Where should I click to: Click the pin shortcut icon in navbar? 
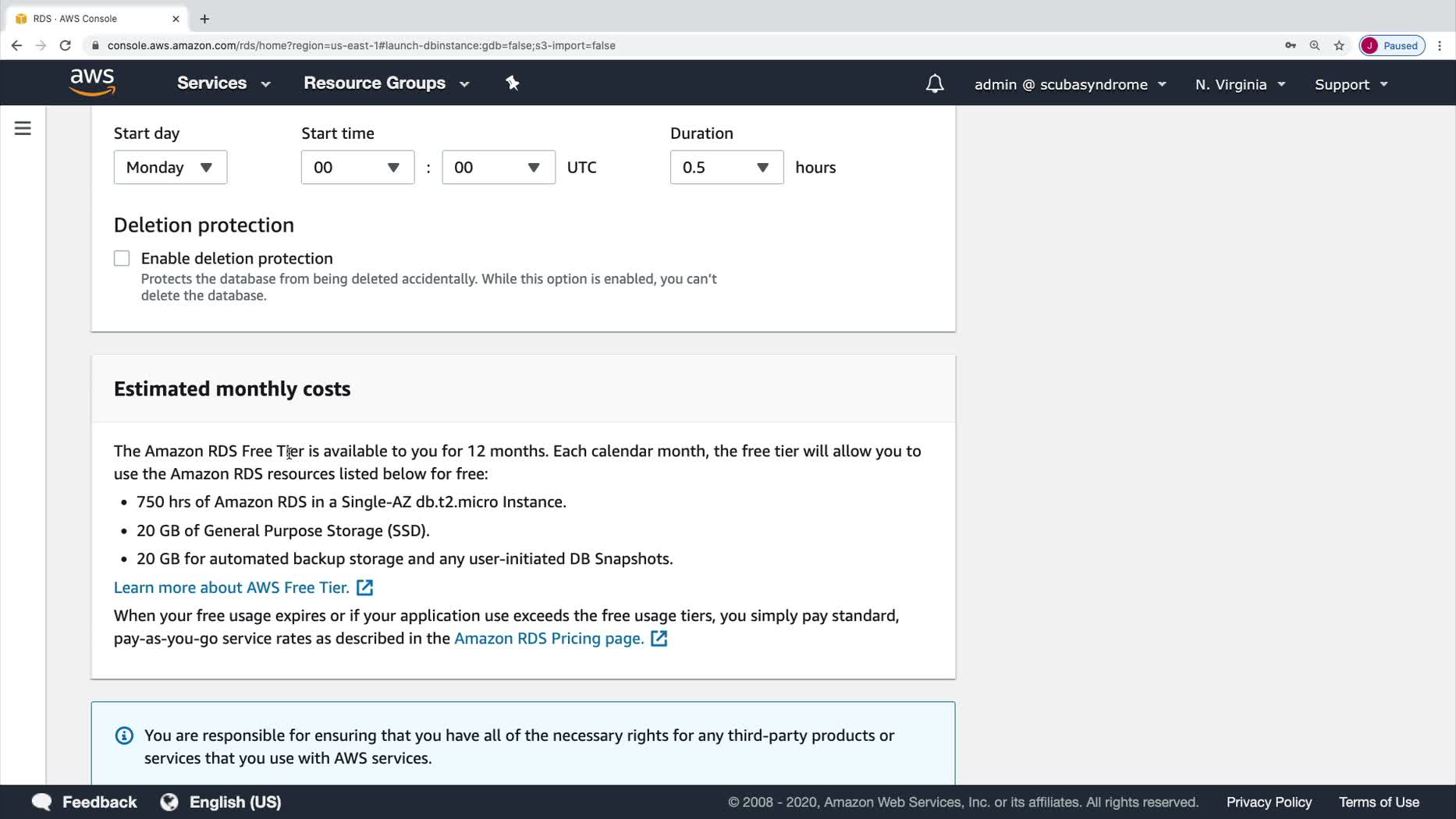(513, 83)
